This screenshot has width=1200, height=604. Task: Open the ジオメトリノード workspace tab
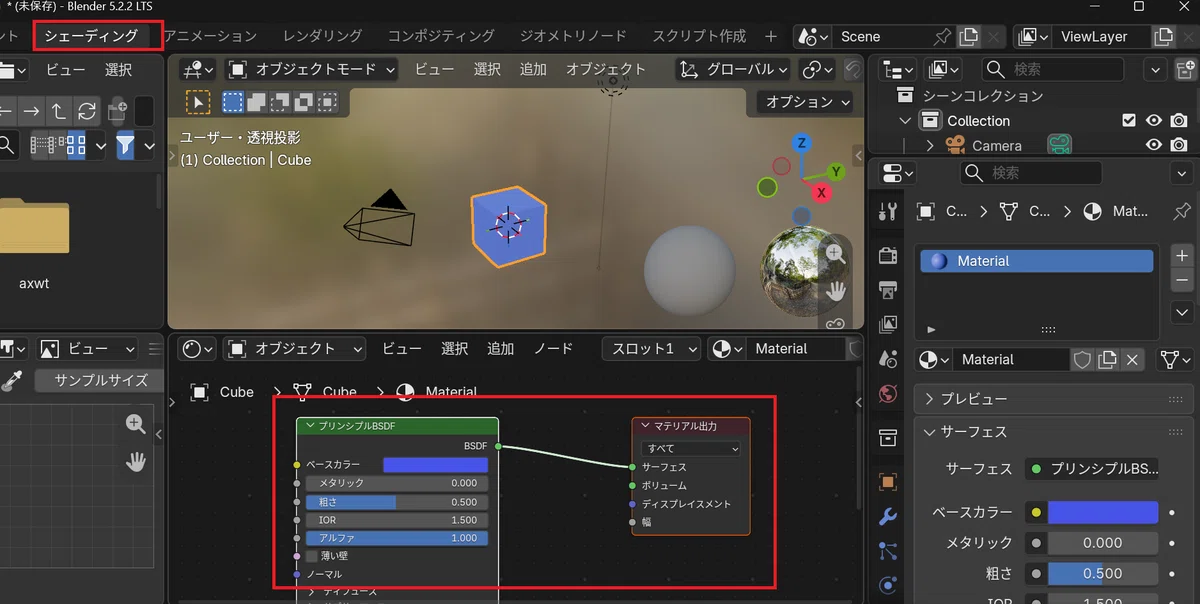573,36
